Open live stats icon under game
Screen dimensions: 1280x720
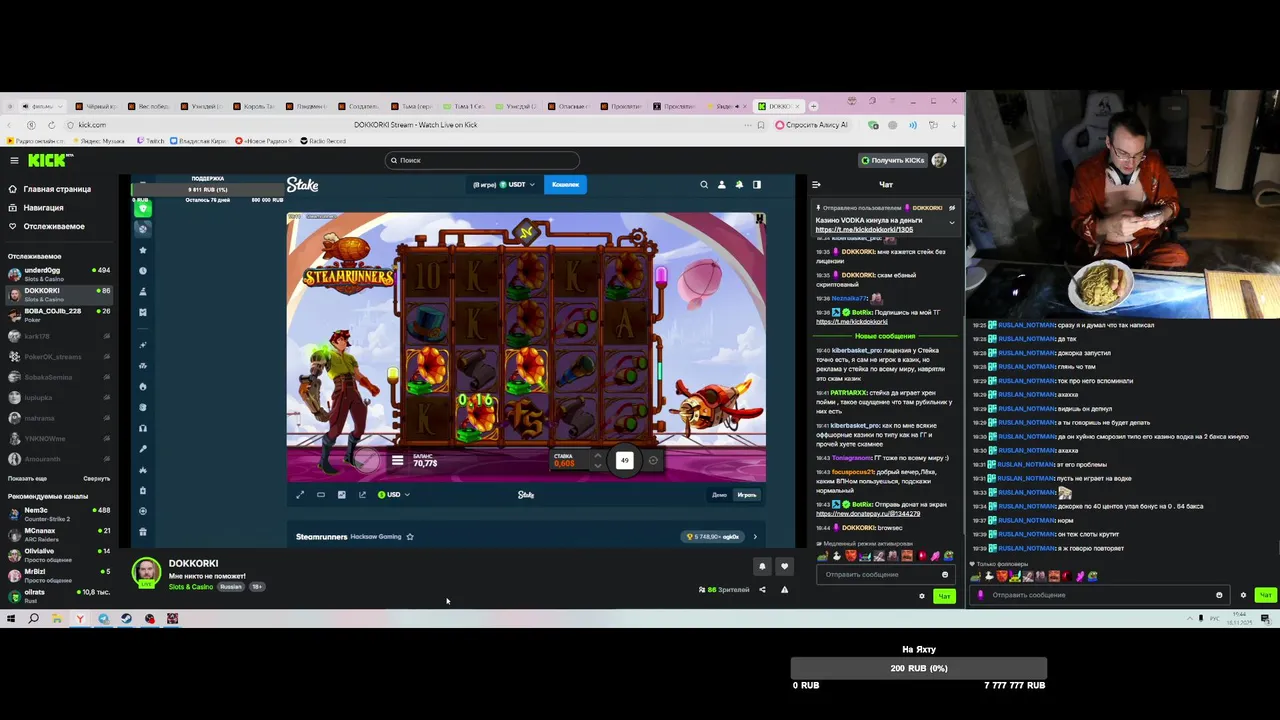pyautogui.click(x=342, y=495)
